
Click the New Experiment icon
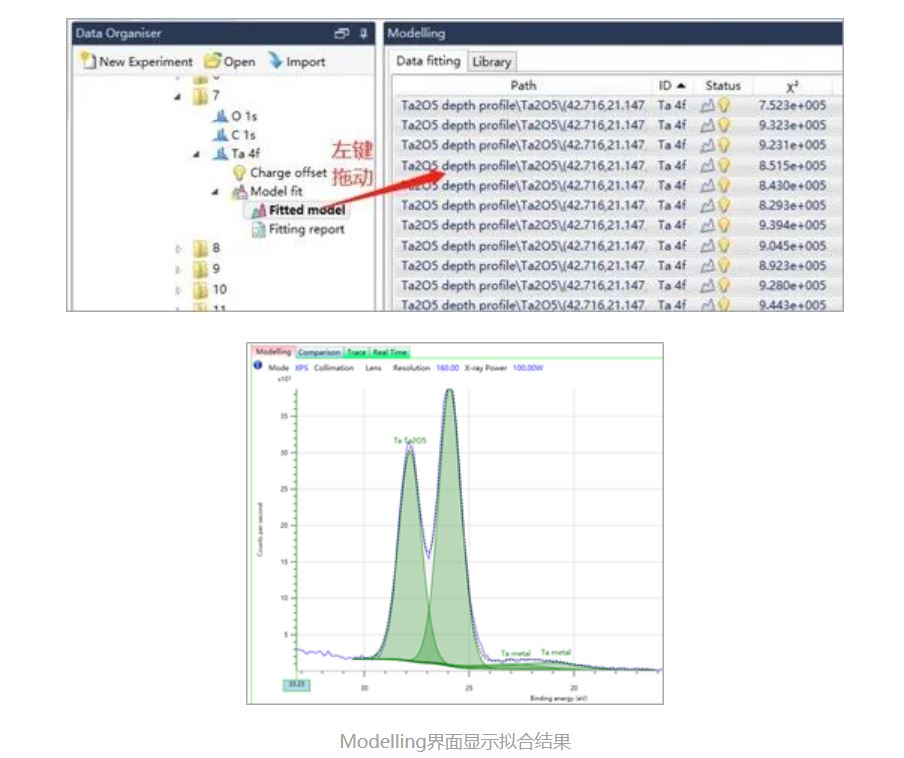tap(88, 61)
